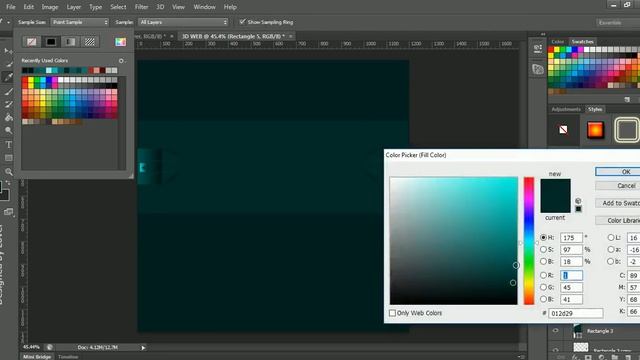The image size is (640, 360).
Task: Open the Essentials workspace dropdown
Action: tap(618, 22)
